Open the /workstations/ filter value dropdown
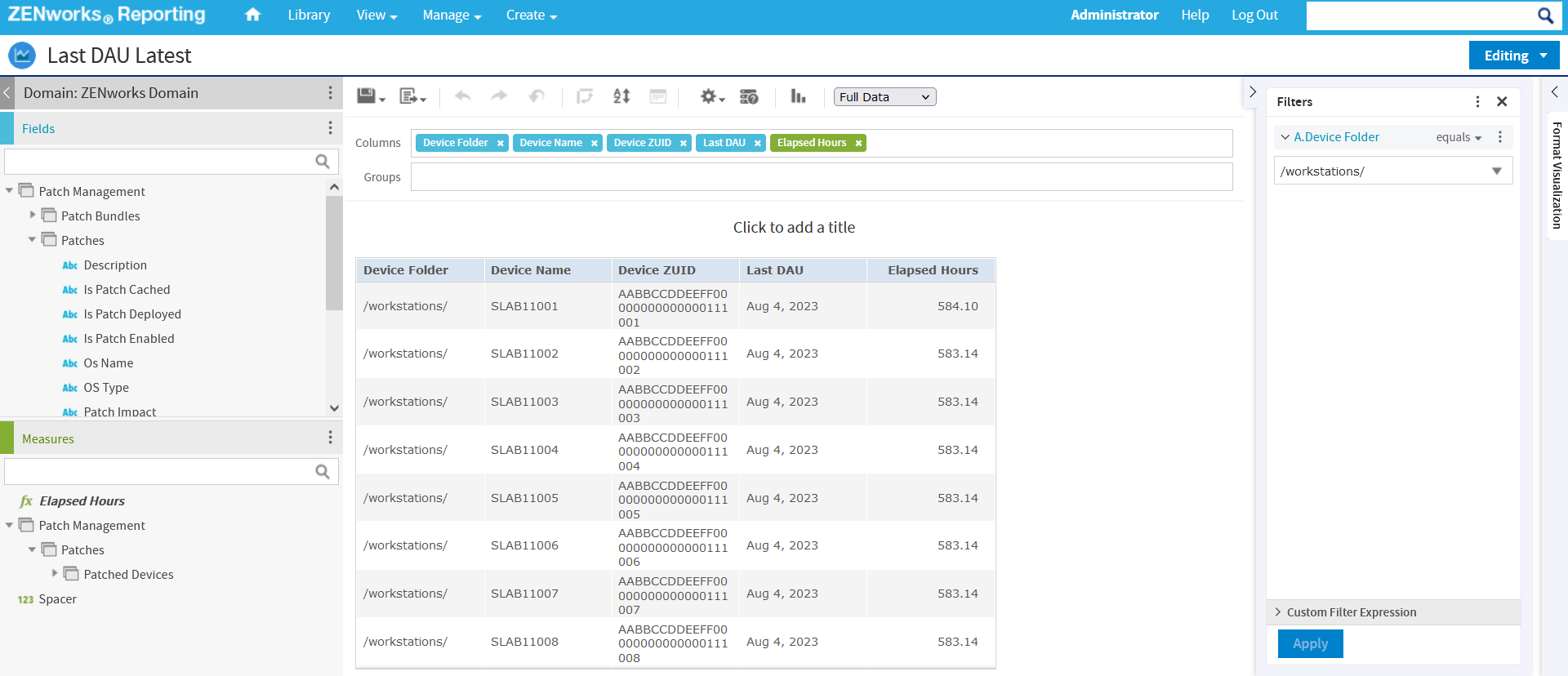The height and width of the screenshot is (676, 1568). coord(1496,171)
